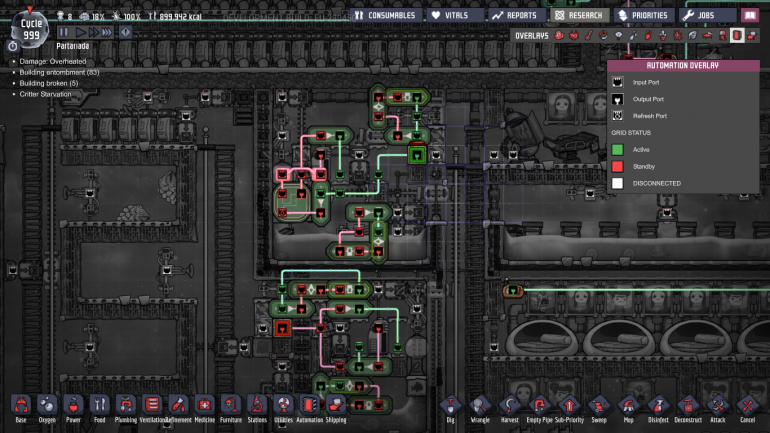The image size is (770, 433).
Task: Toggle the Temperature overlay thermometer icon
Action: click(x=589, y=35)
